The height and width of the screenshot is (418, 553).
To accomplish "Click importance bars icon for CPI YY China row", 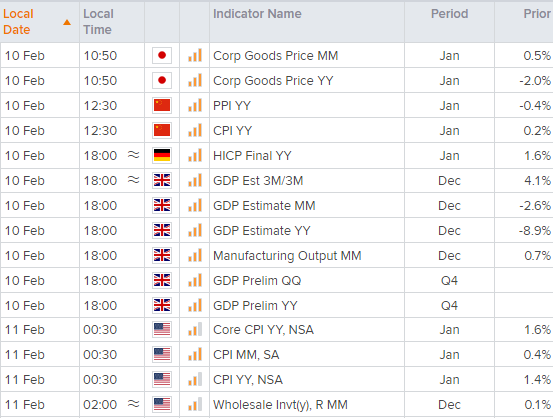I will (195, 131).
